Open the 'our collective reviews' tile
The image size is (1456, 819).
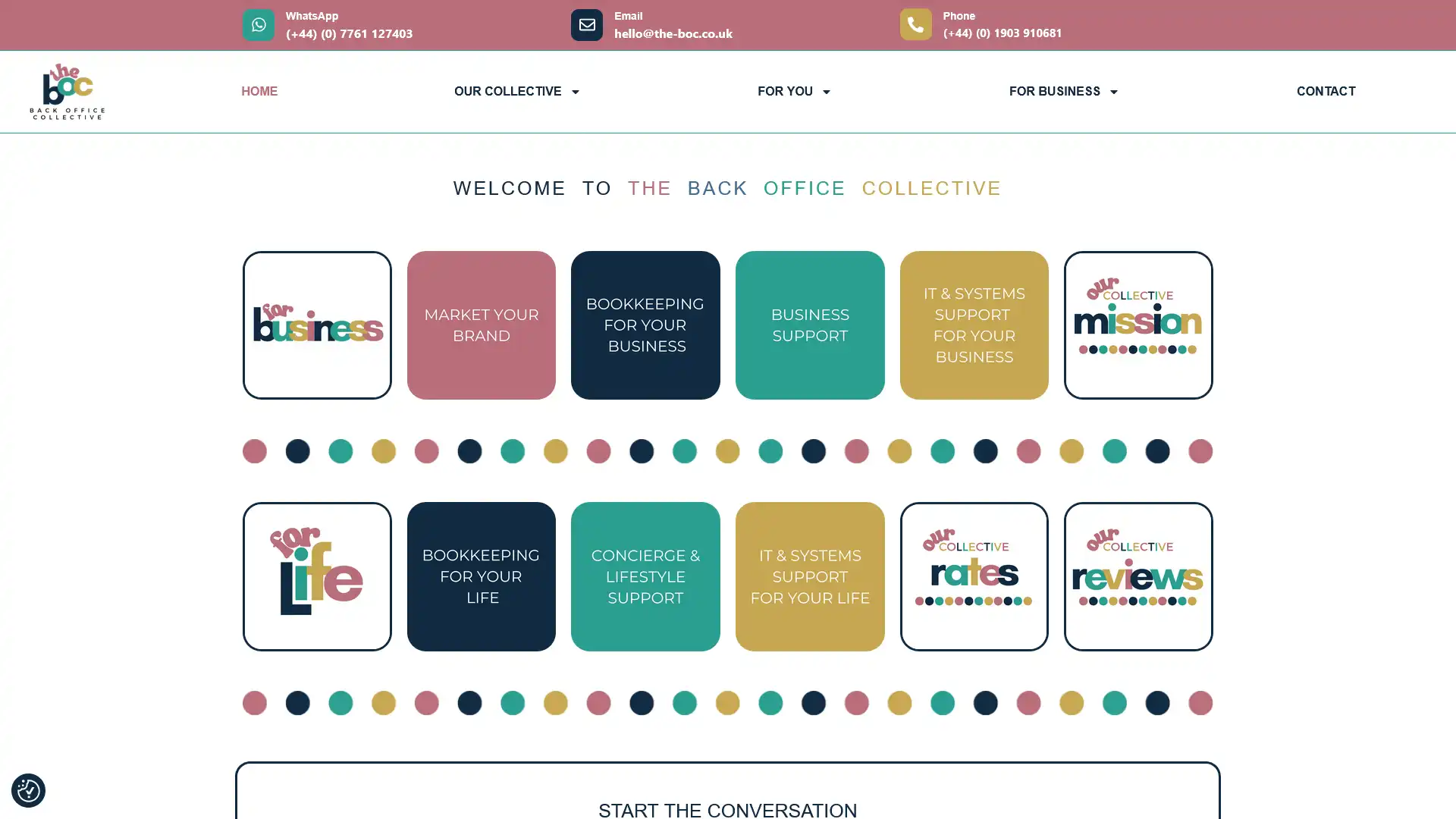1137,576
